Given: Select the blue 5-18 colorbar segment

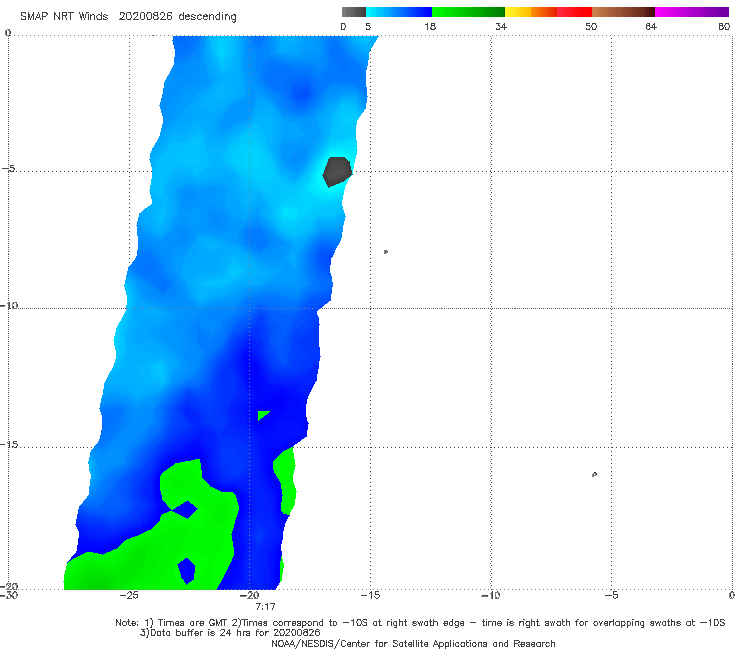Looking at the screenshot, I should point(399,12).
